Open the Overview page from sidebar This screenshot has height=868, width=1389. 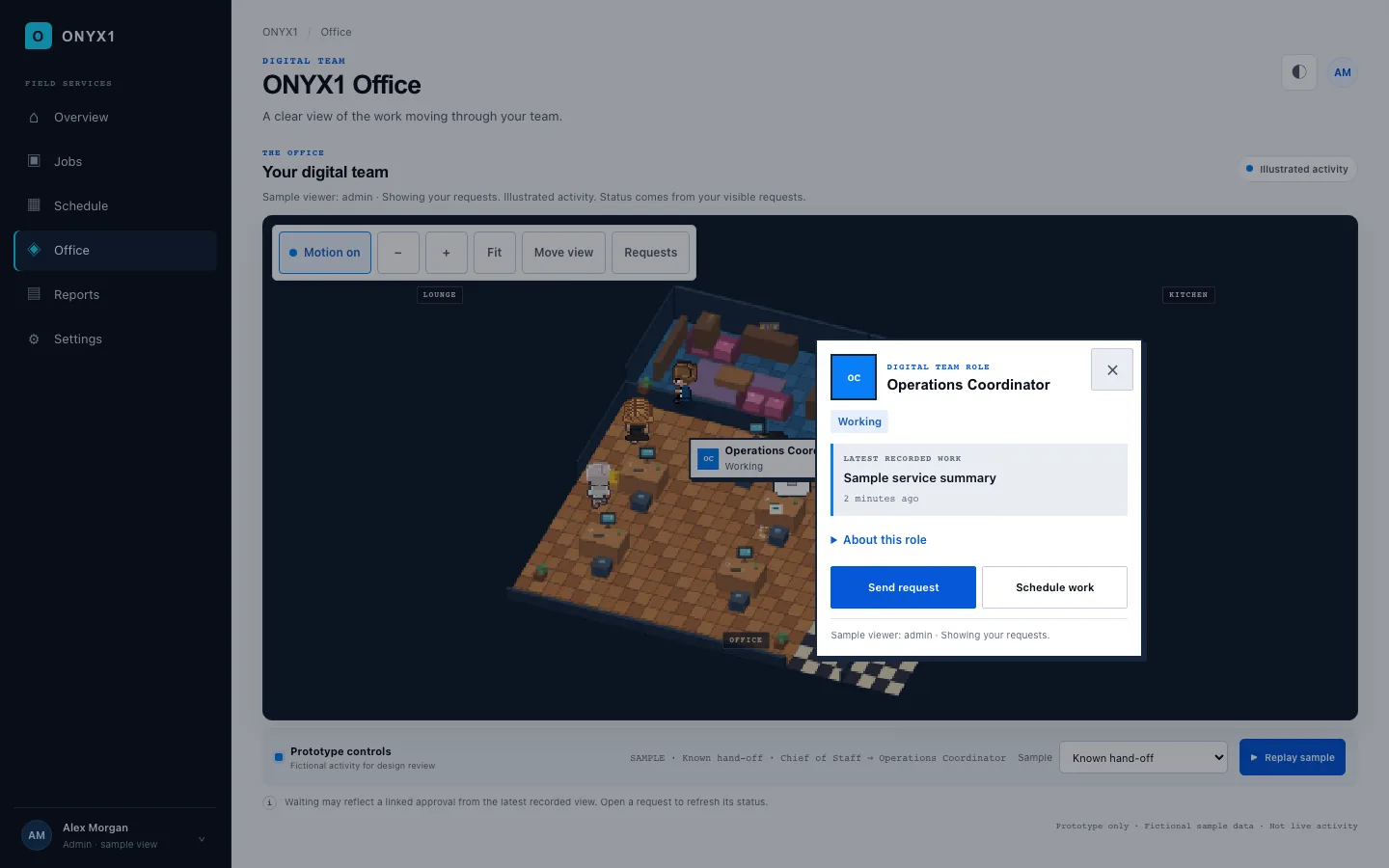pyautogui.click(x=115, y=118)
